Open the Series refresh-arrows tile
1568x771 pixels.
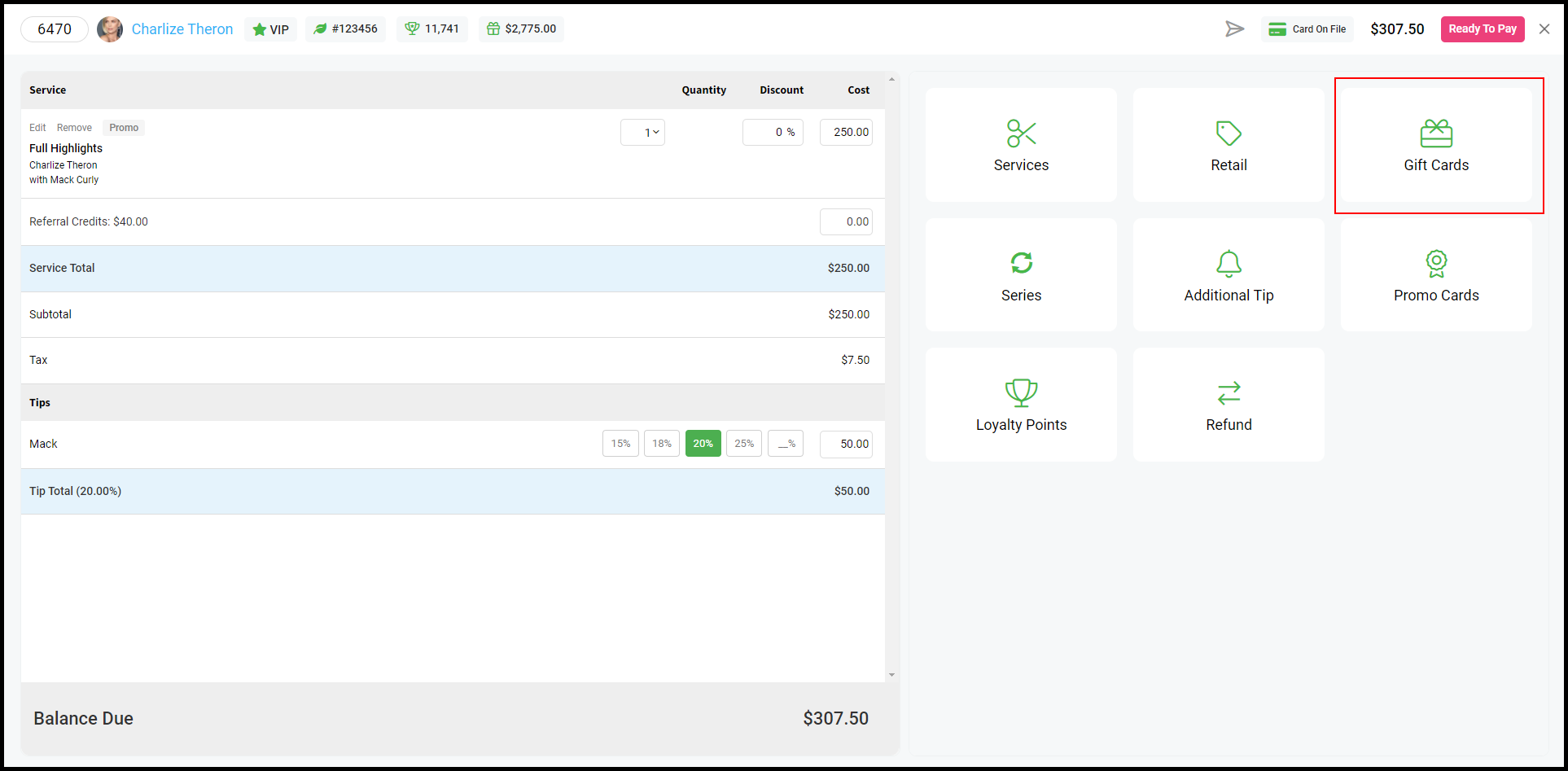coord(1021,275)
